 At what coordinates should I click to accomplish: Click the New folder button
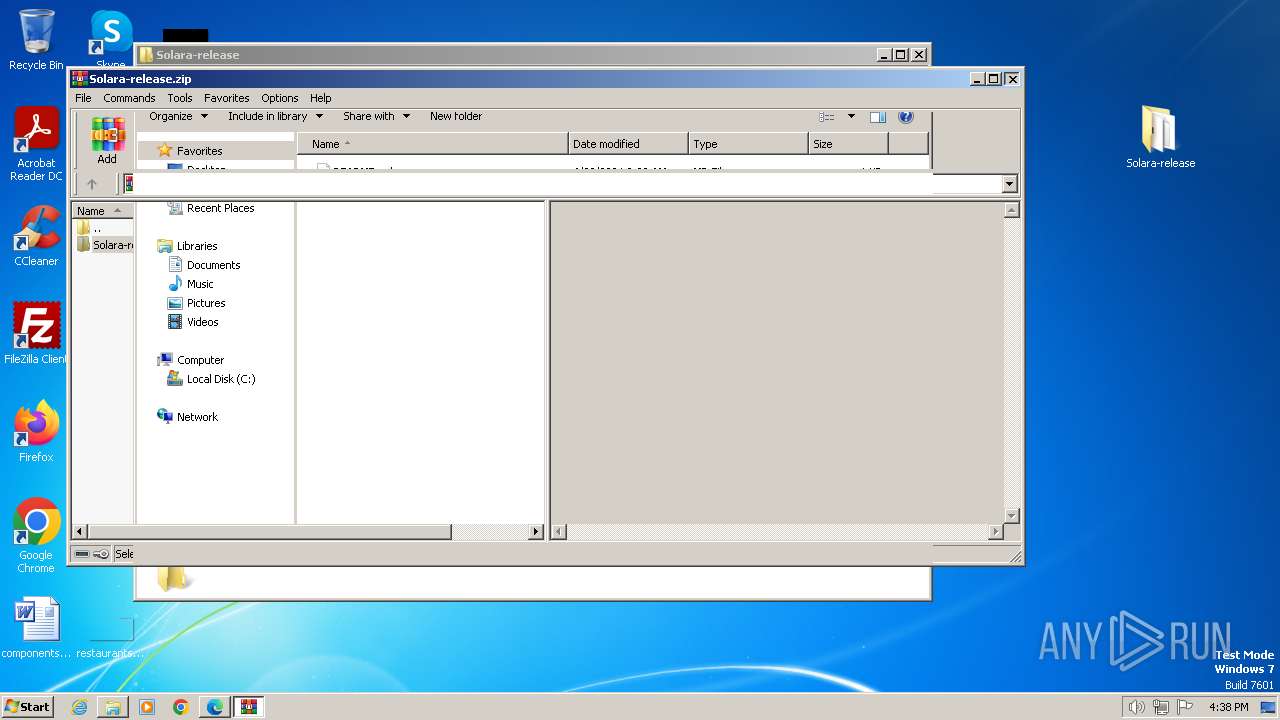coord(456,116)
